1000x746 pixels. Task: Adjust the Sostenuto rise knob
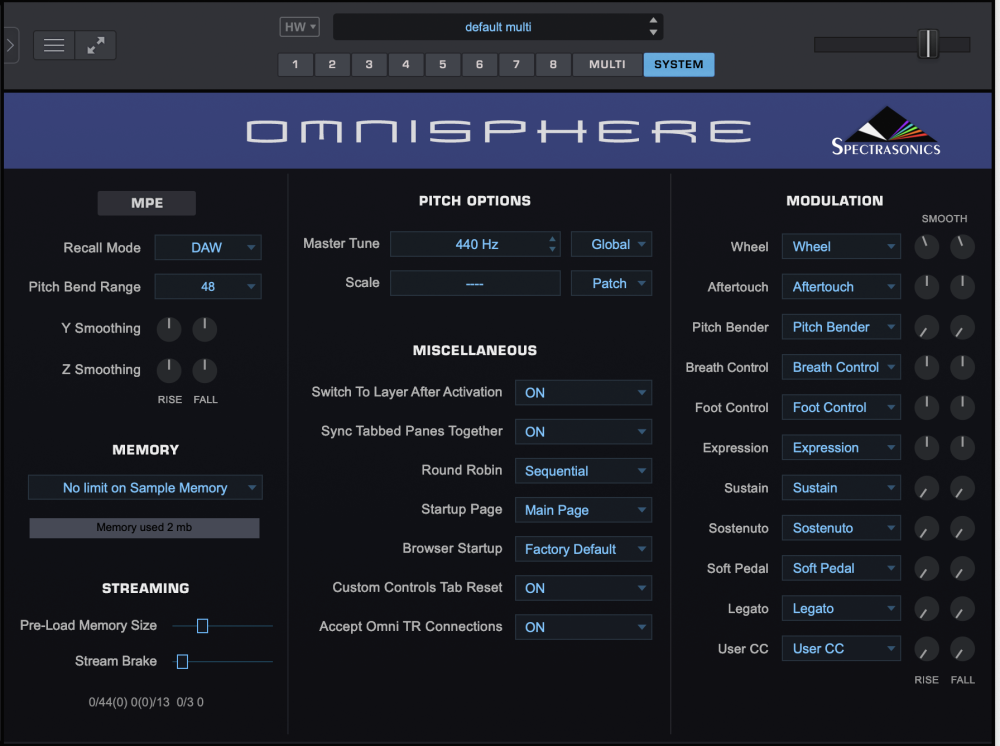(x=926, y=528)
